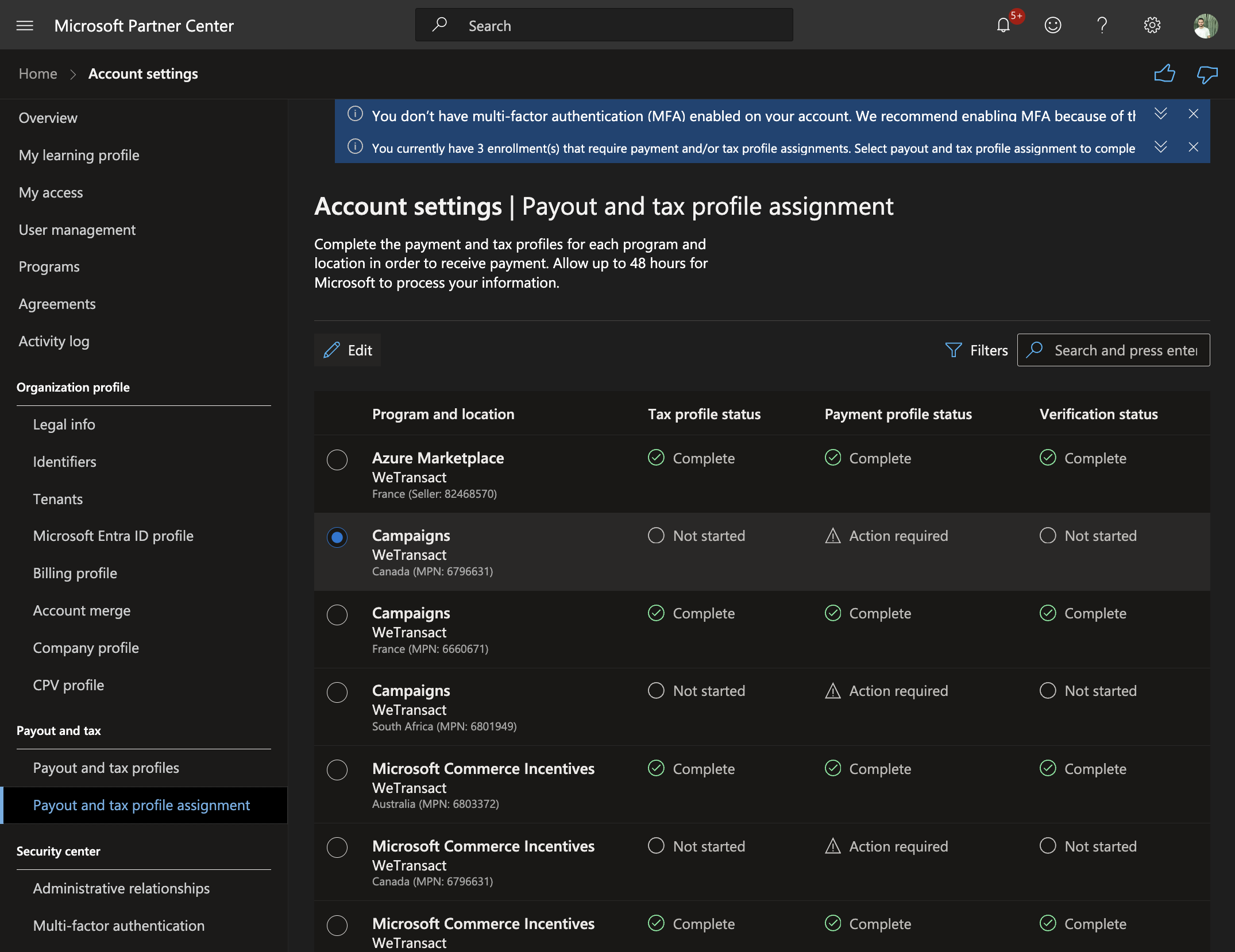Image resolution: width=1235 pixels, height=952 pixels.
Task: Expand the MFA warning message
Action: pyautogui.click(x=1160, y=114)
